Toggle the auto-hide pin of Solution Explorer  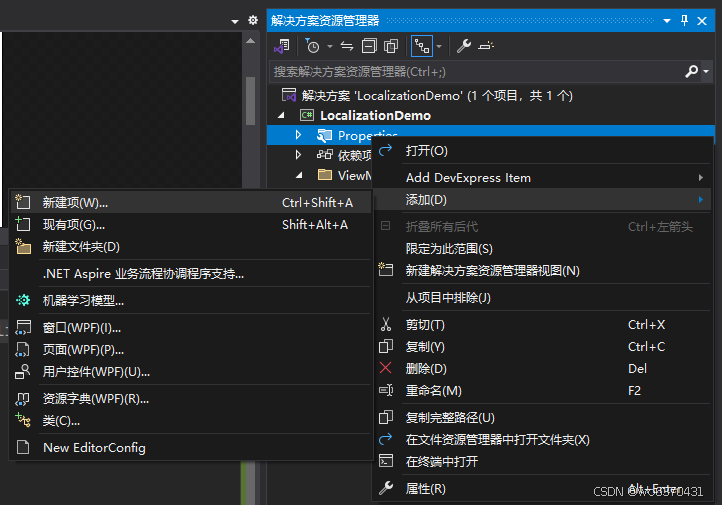point(684,21)
